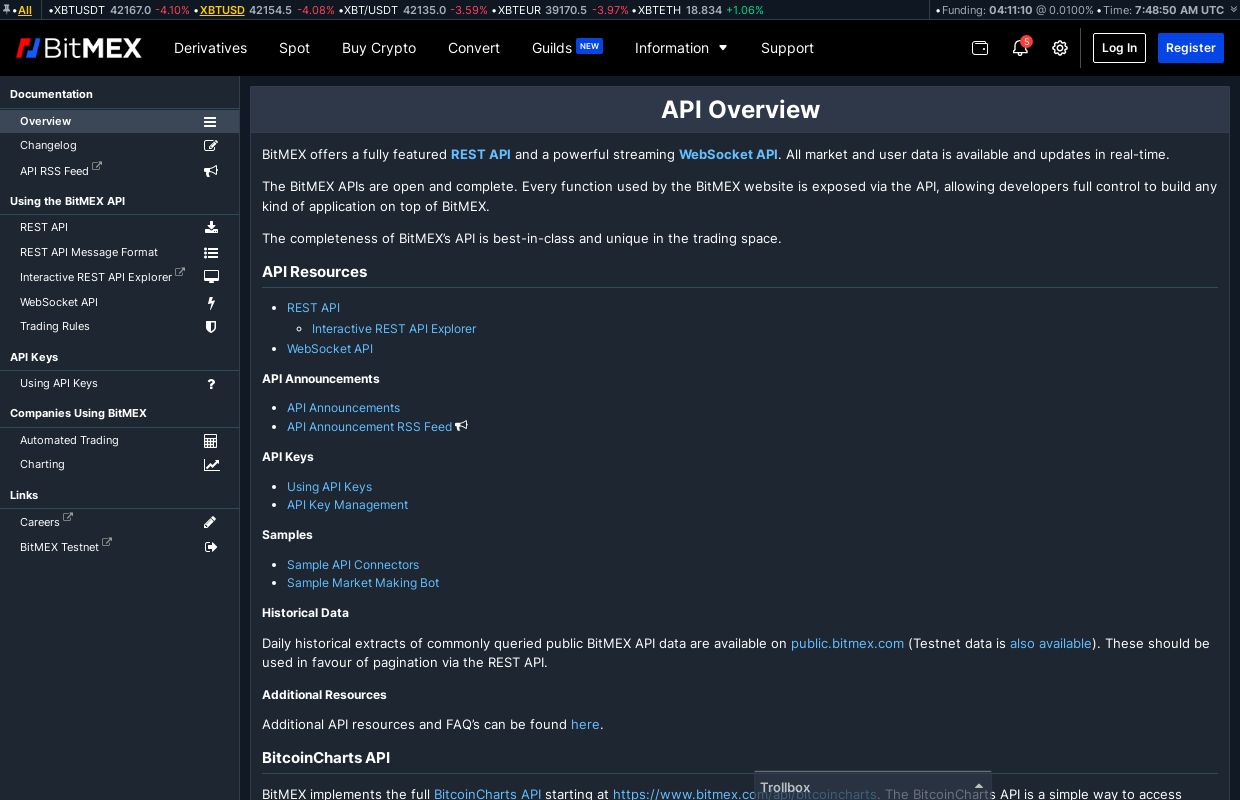Open WebSocket API link under API Resources
This screenshot has height=800, width=1240.
330,348
